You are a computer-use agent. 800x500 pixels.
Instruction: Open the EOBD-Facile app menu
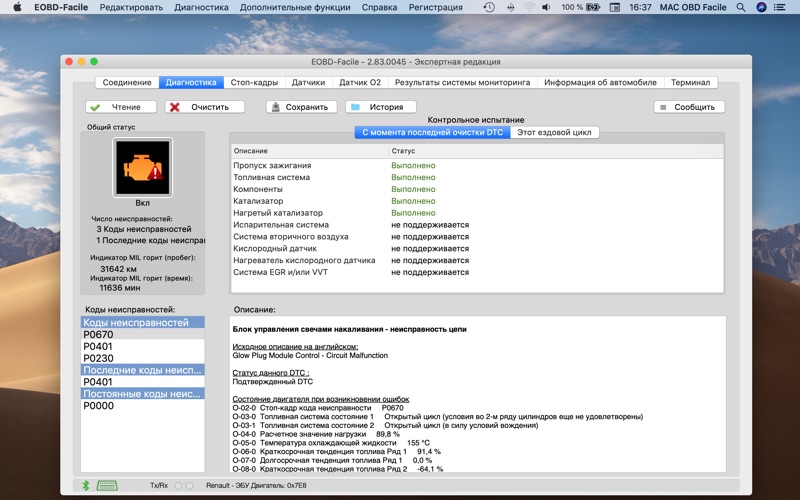(61, 7)
